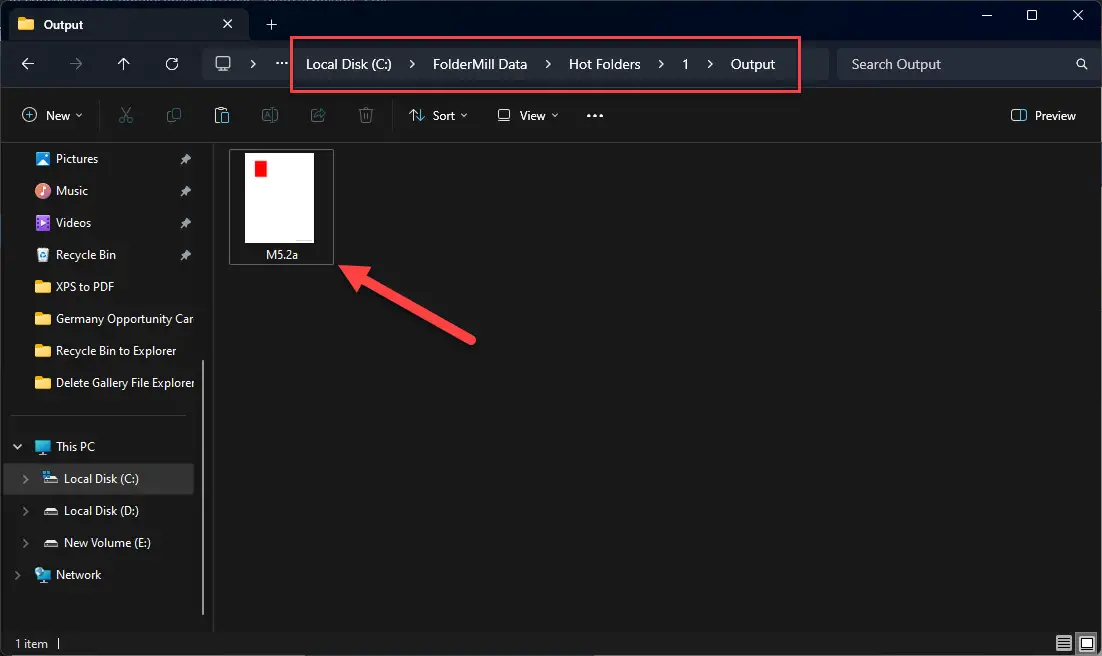
Task: Select the M5.2a file thumbnail
Action: tap(281, 207)
